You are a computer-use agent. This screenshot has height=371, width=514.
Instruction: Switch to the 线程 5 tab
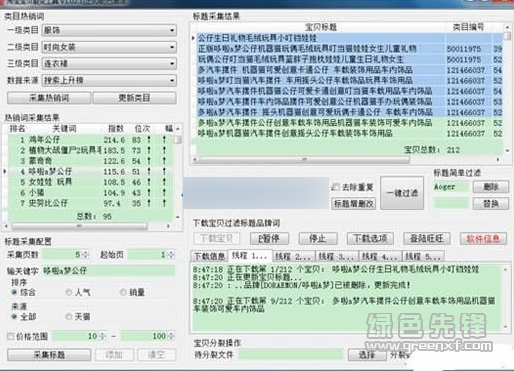coord(423,256)
